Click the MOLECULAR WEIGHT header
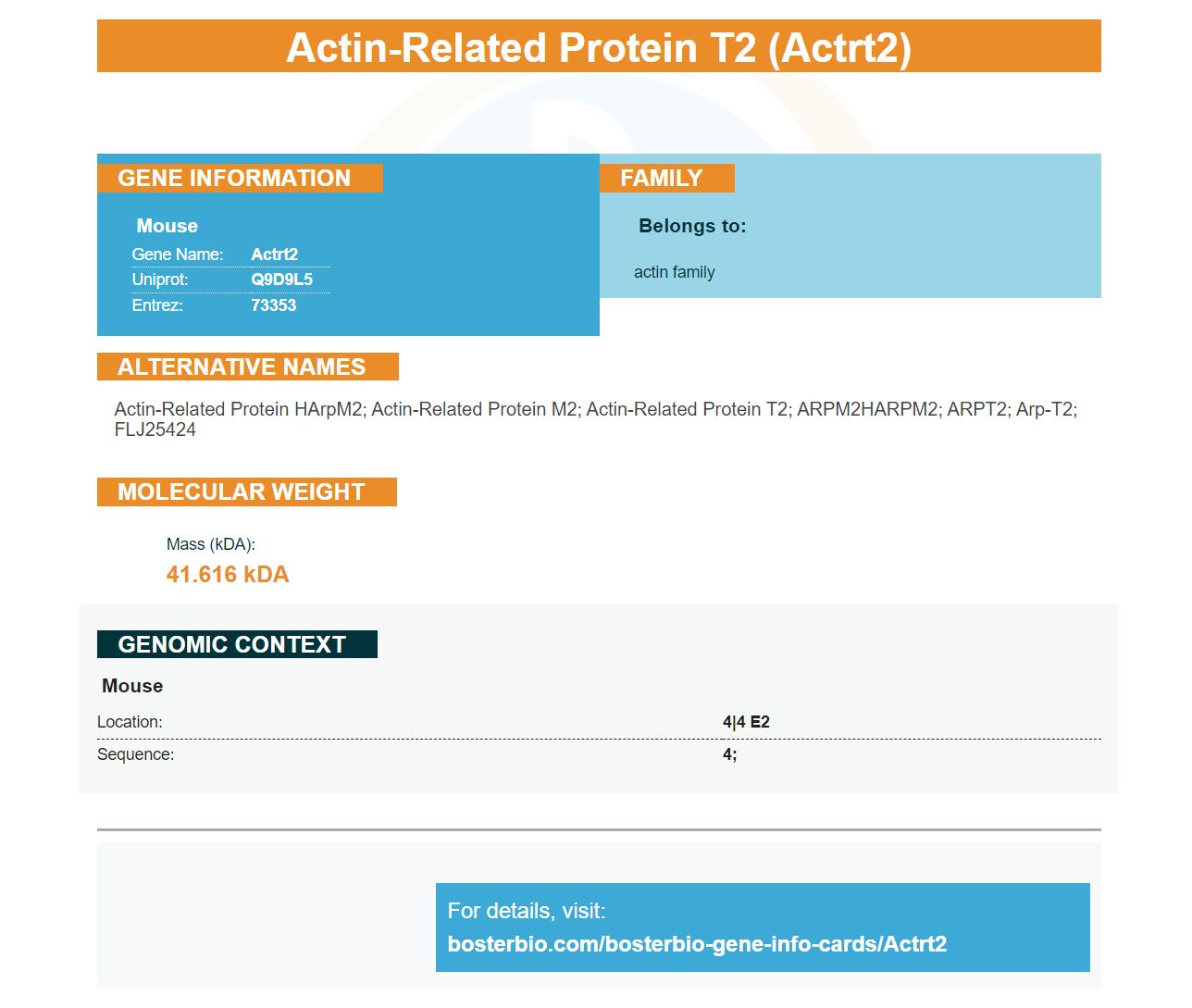 point(242,492)
